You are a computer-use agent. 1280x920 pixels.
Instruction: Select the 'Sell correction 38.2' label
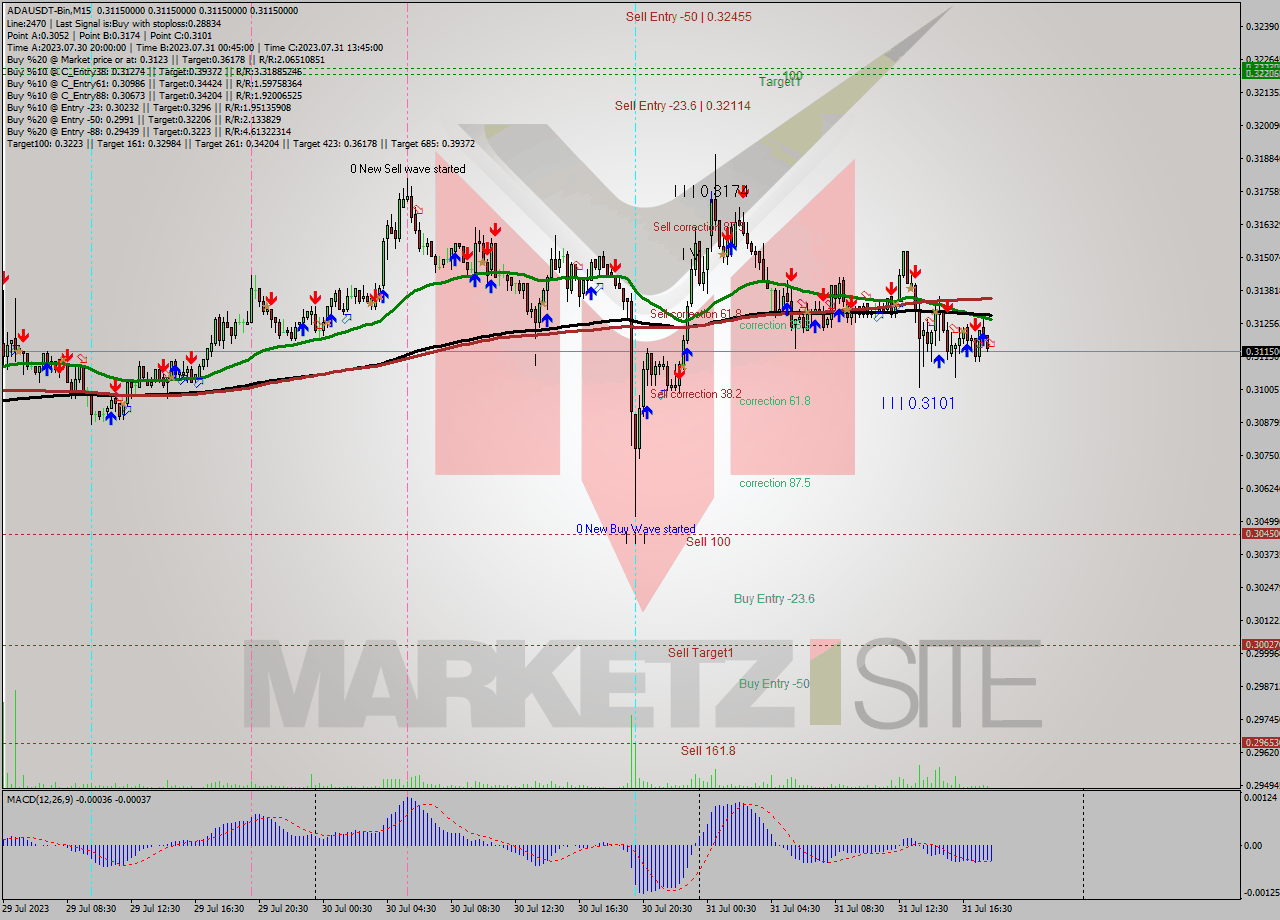click(x=695, y=394)
